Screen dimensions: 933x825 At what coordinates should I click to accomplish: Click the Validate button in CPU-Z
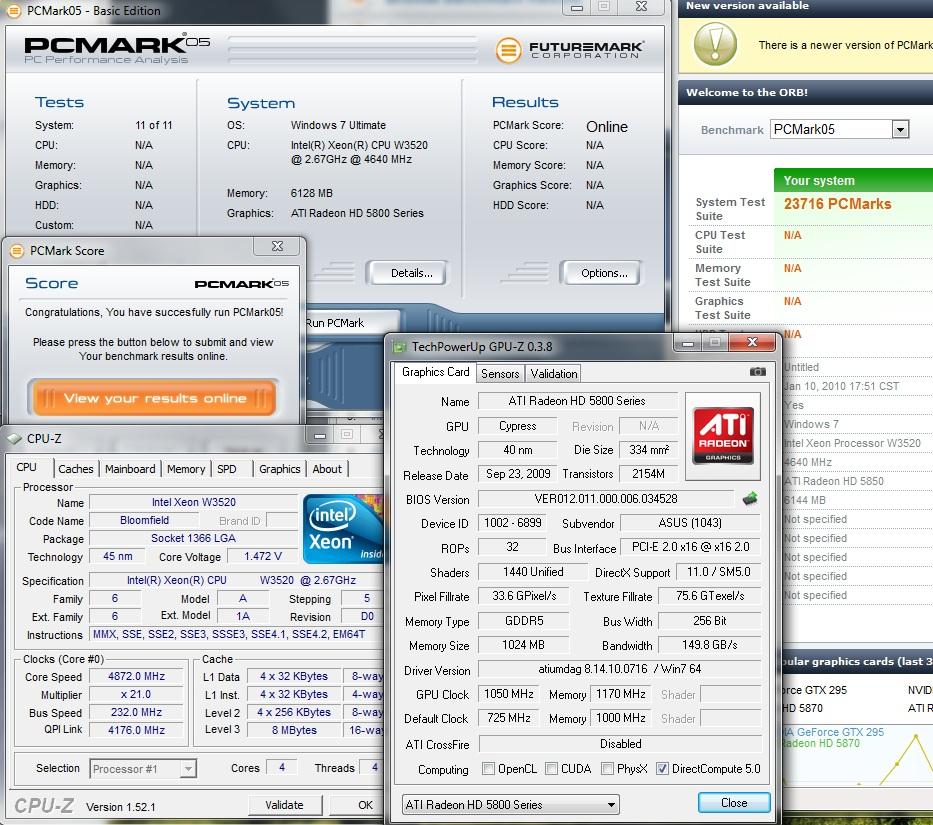tap(284, 805)
